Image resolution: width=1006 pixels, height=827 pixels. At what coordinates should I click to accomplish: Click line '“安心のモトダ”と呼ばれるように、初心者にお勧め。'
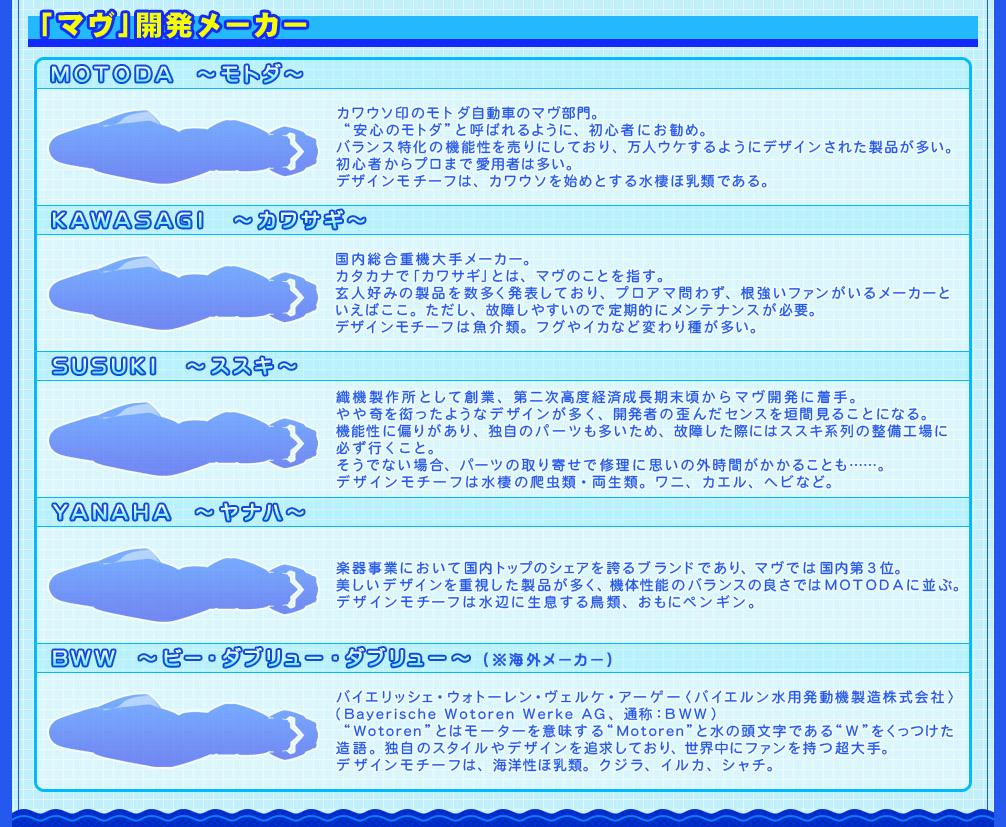pos(524,130)
